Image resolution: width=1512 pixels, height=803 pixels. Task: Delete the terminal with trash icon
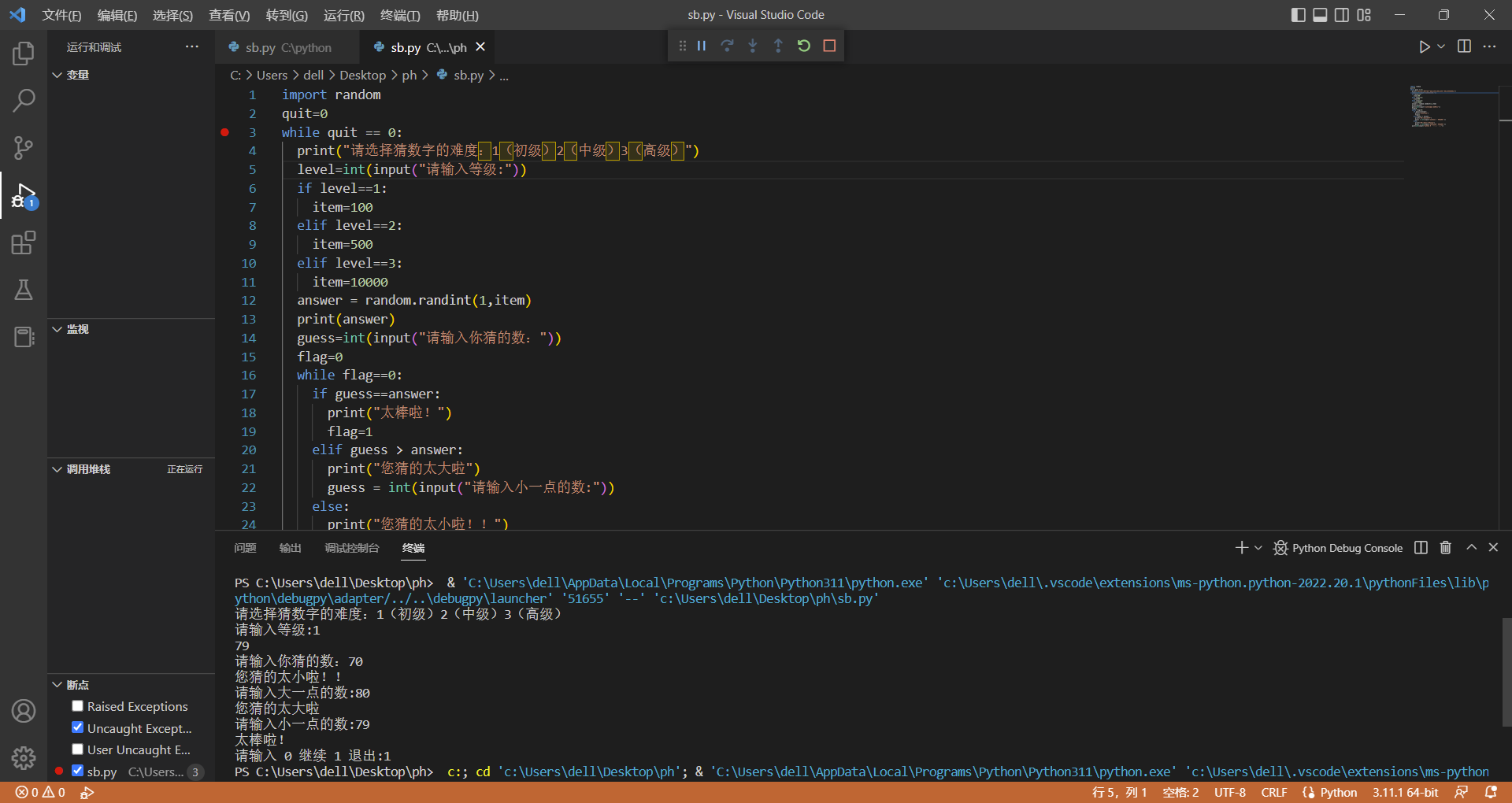1445,548
